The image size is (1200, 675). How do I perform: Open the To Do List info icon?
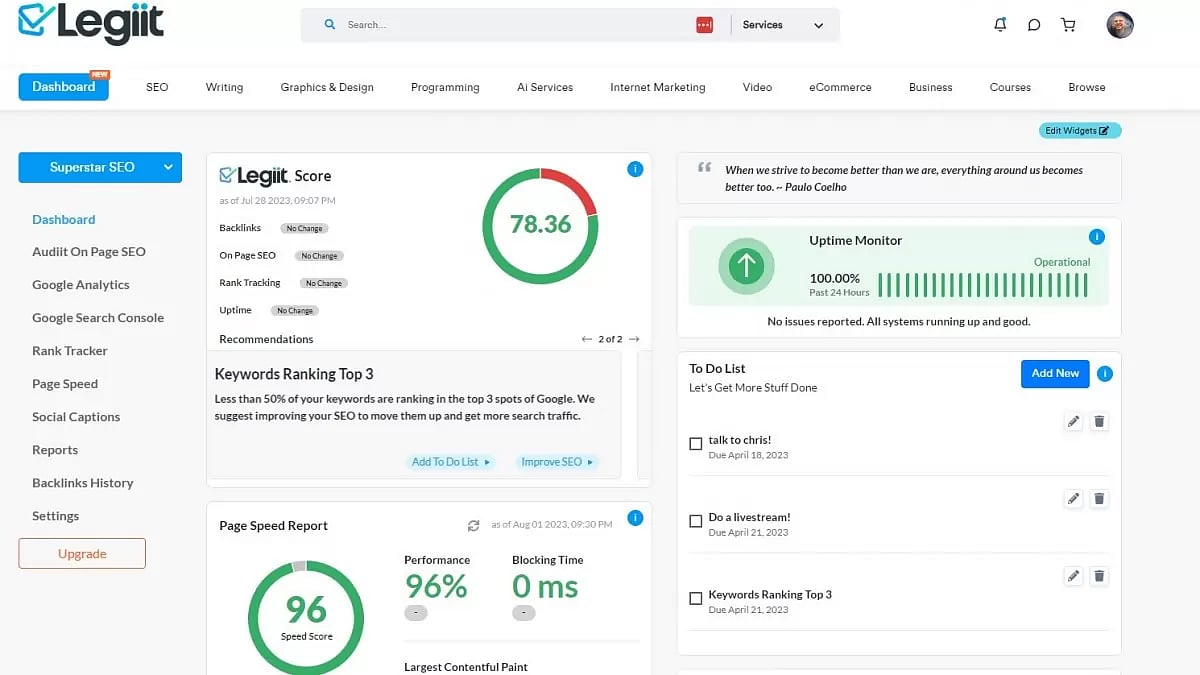coord(1105,373)
